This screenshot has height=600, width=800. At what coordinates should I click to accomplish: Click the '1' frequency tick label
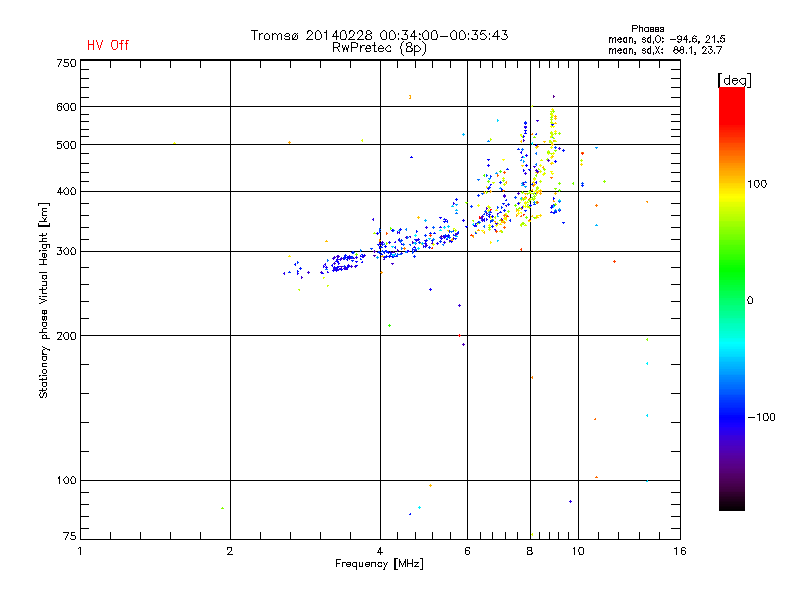coord(80,551)
